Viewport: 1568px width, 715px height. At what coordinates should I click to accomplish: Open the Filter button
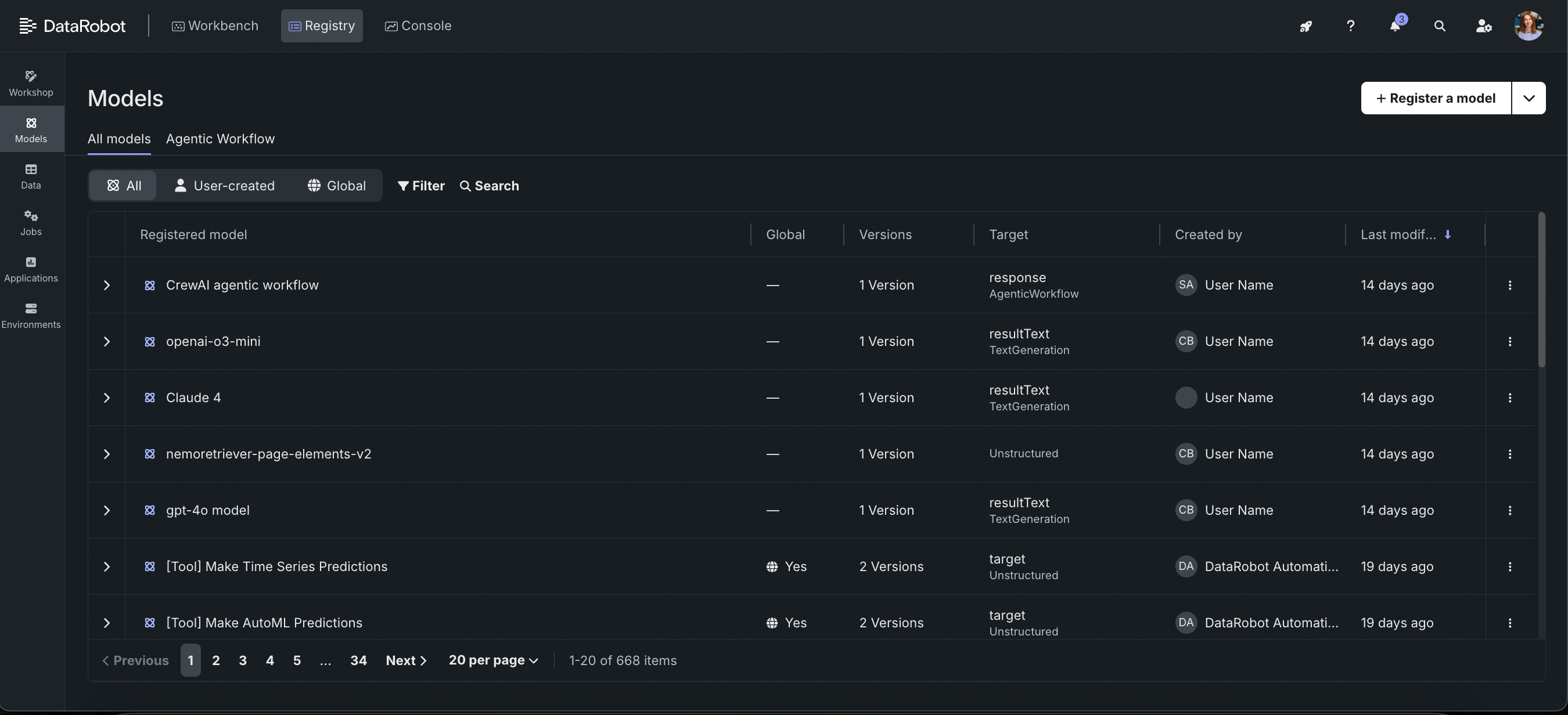coord(421,186)
